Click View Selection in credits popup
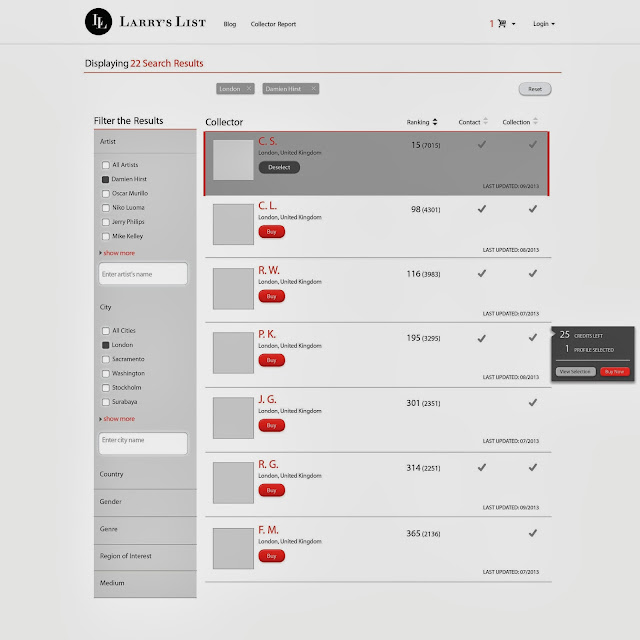This screenshot has width=640, height=640. [x=575, y=372]
